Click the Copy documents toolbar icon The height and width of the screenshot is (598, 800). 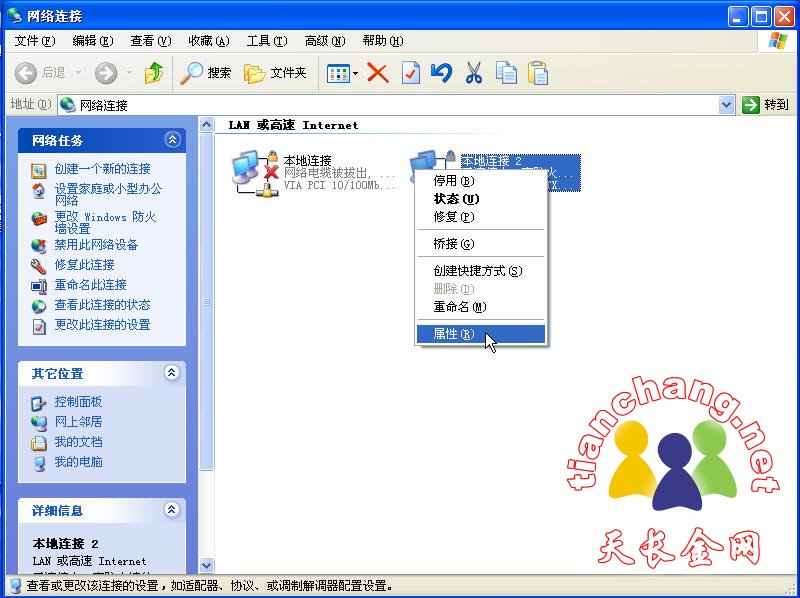pos(507,73)
